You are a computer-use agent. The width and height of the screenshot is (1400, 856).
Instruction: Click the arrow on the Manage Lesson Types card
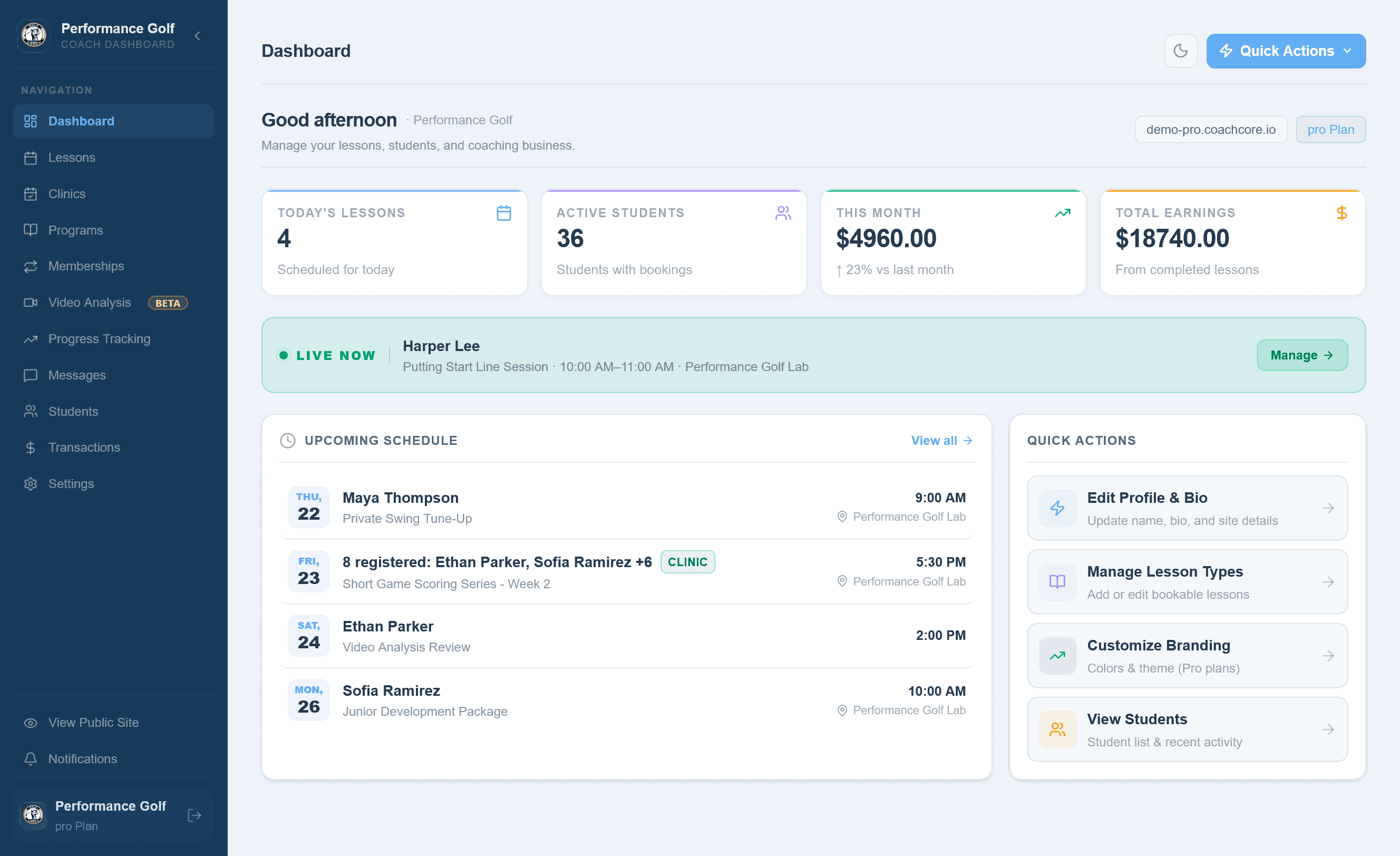(1328, 582)
